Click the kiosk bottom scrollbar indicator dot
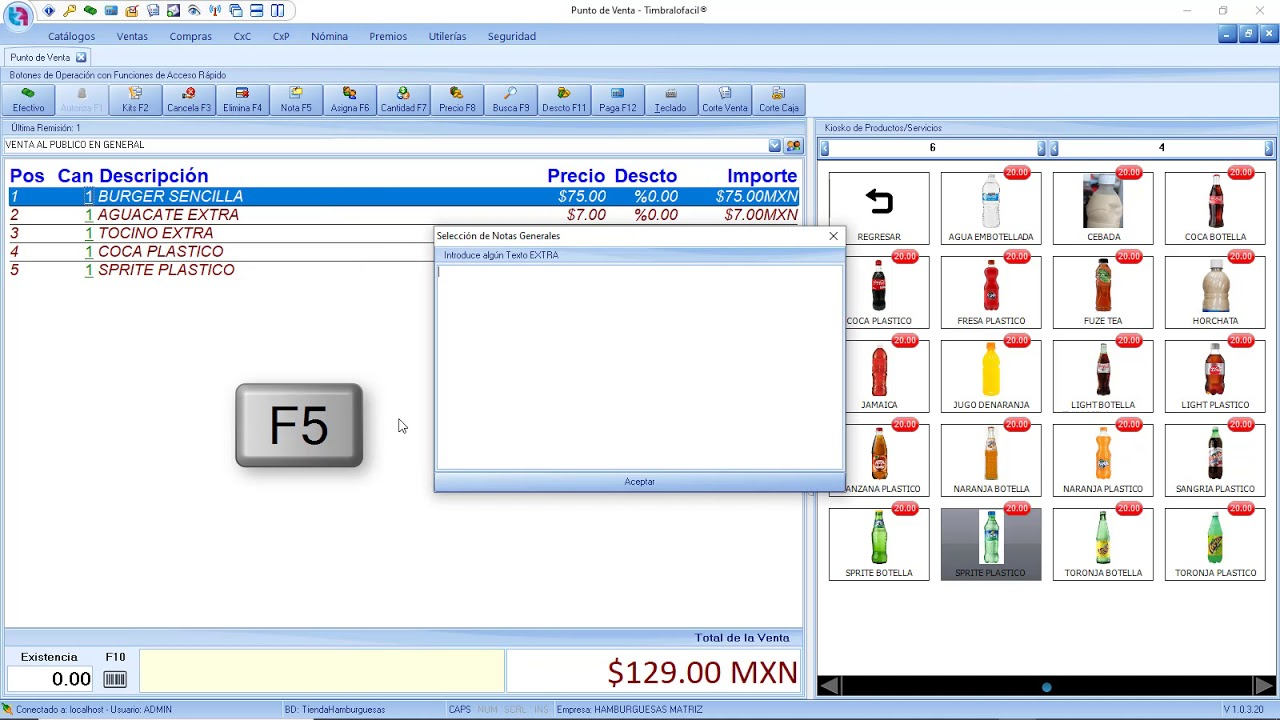Image resolution: width=1280 pixels, height=720 pixels. click(1047, 687)
